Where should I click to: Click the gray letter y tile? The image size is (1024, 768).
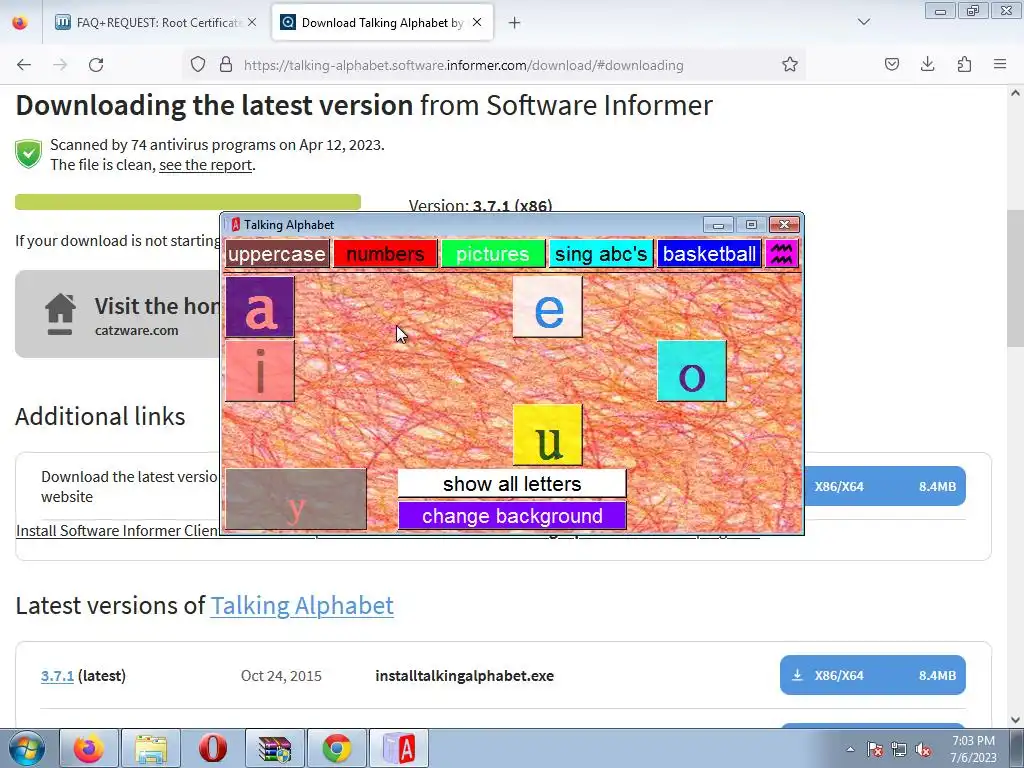click(296, 499)
